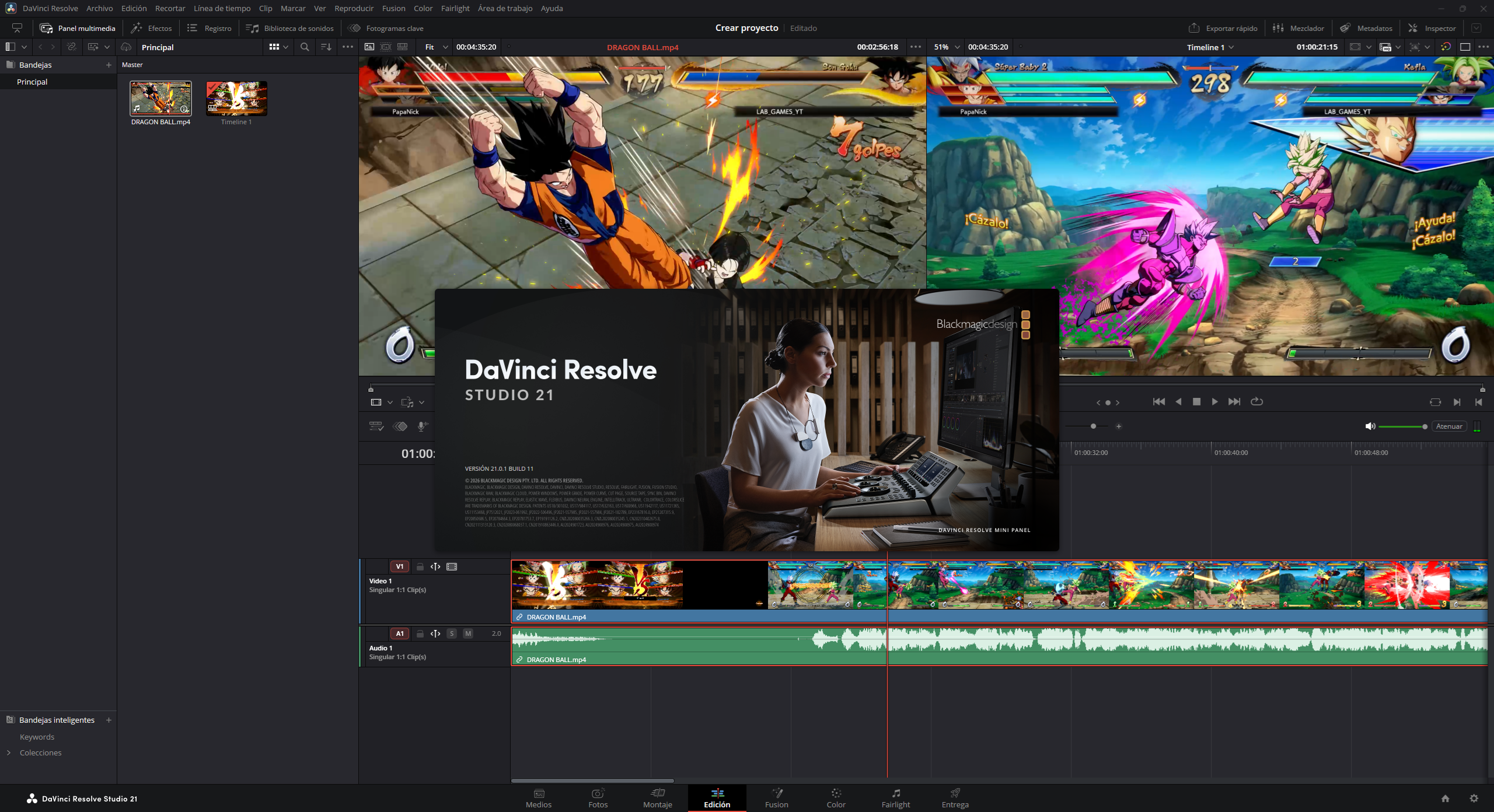Screen dimensions: 1494x812
Task: Open the source viewer Fit zoom dropdown
Action: pos(436,47)
